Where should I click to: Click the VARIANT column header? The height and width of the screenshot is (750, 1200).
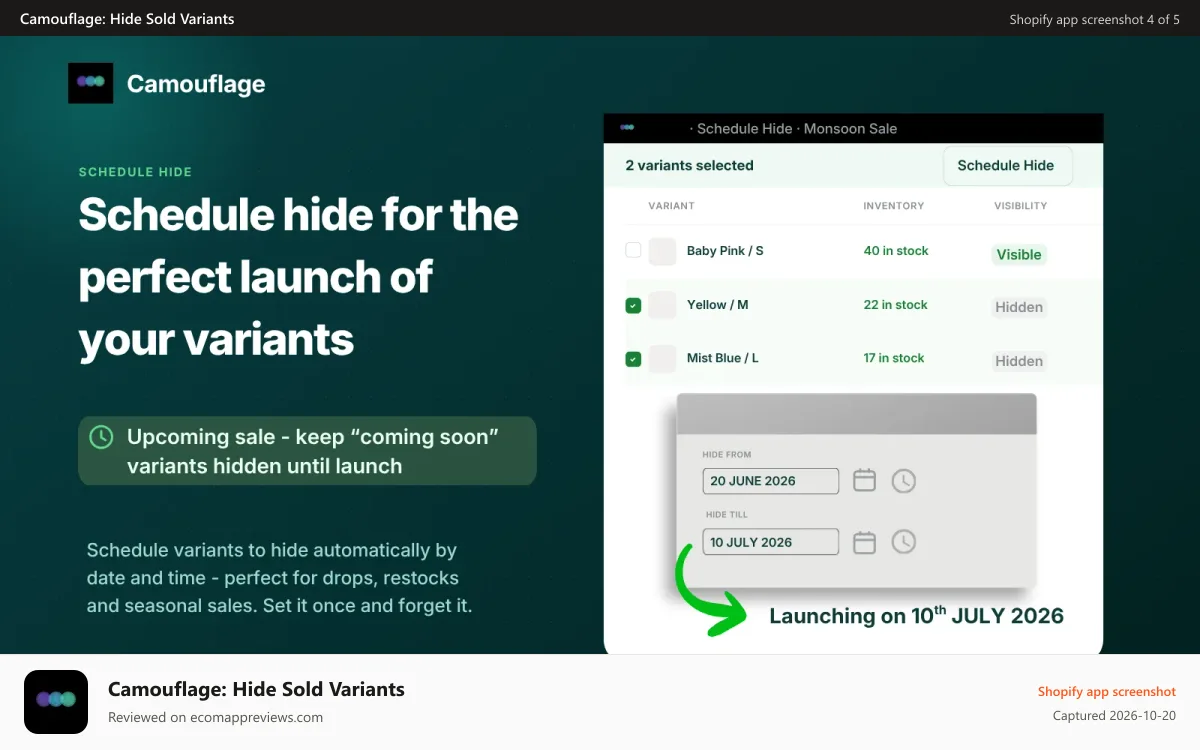671,206
